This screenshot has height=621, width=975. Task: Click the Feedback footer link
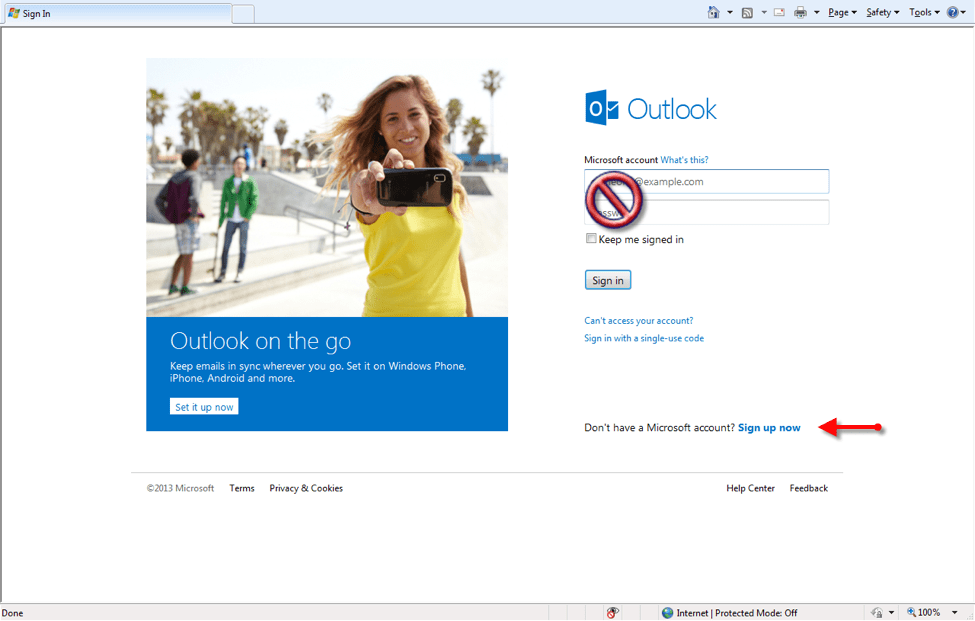(x=808, y=489)
